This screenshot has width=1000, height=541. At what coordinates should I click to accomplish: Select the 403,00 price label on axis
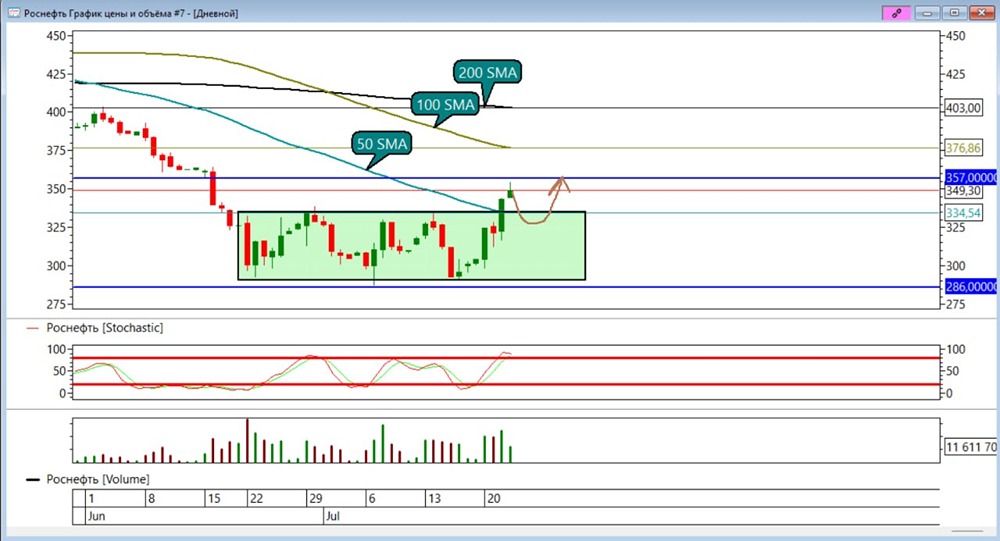click(963, 108)
